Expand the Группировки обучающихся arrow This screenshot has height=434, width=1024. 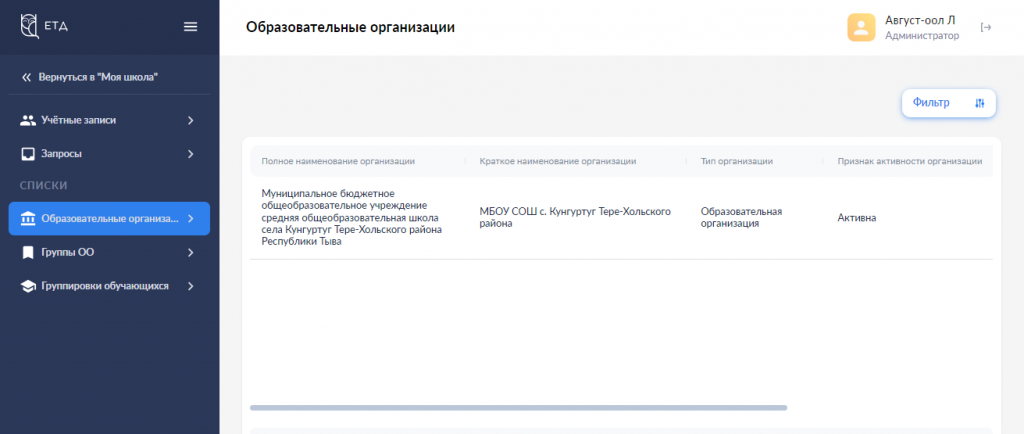190,286
